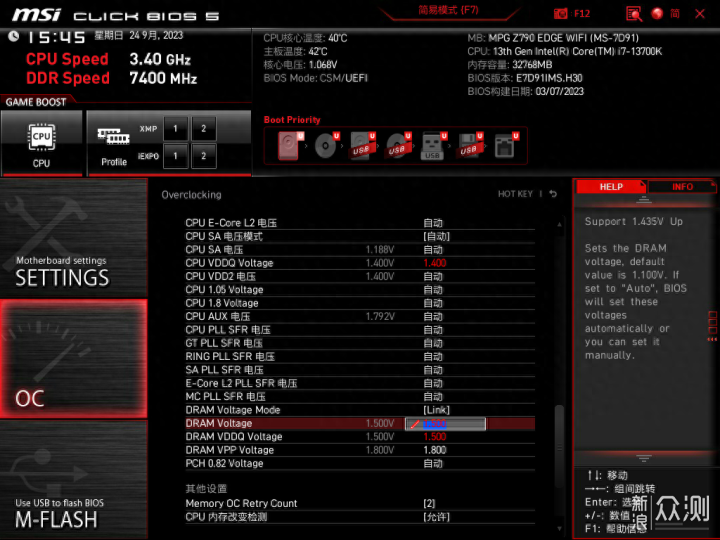This screenshot has width=720, height=540.
Task: Enable iEXPO profile 2
Action: click(203, 156)
